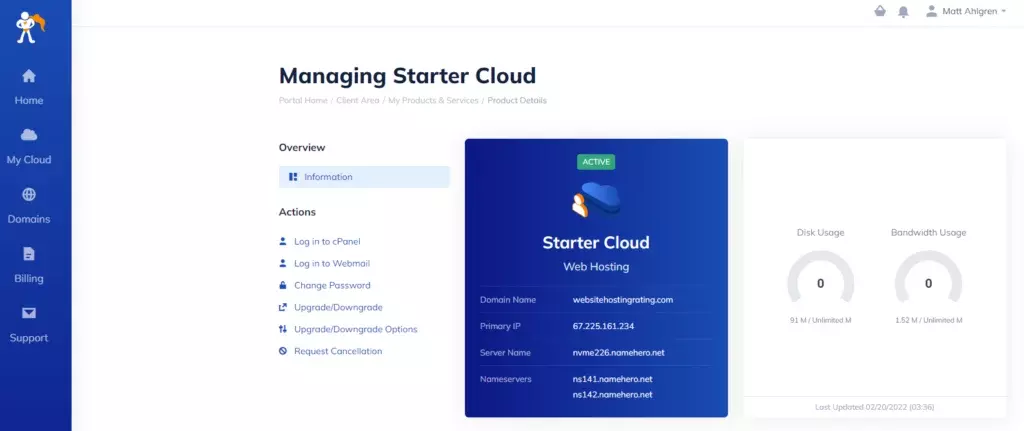
Task: Open Upgrade/Downgrade Options link
Action: [355, 329]
